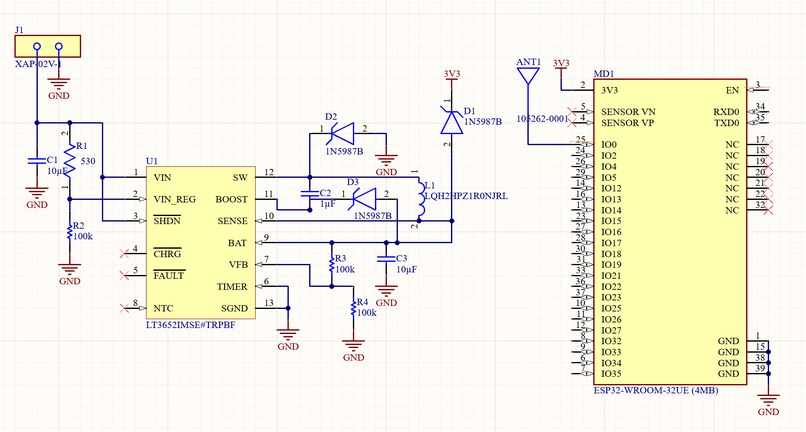Select GND symbol below ESP32 module
Image resolution: width=806 pixels, height=432 pixels.
point(768,405)
